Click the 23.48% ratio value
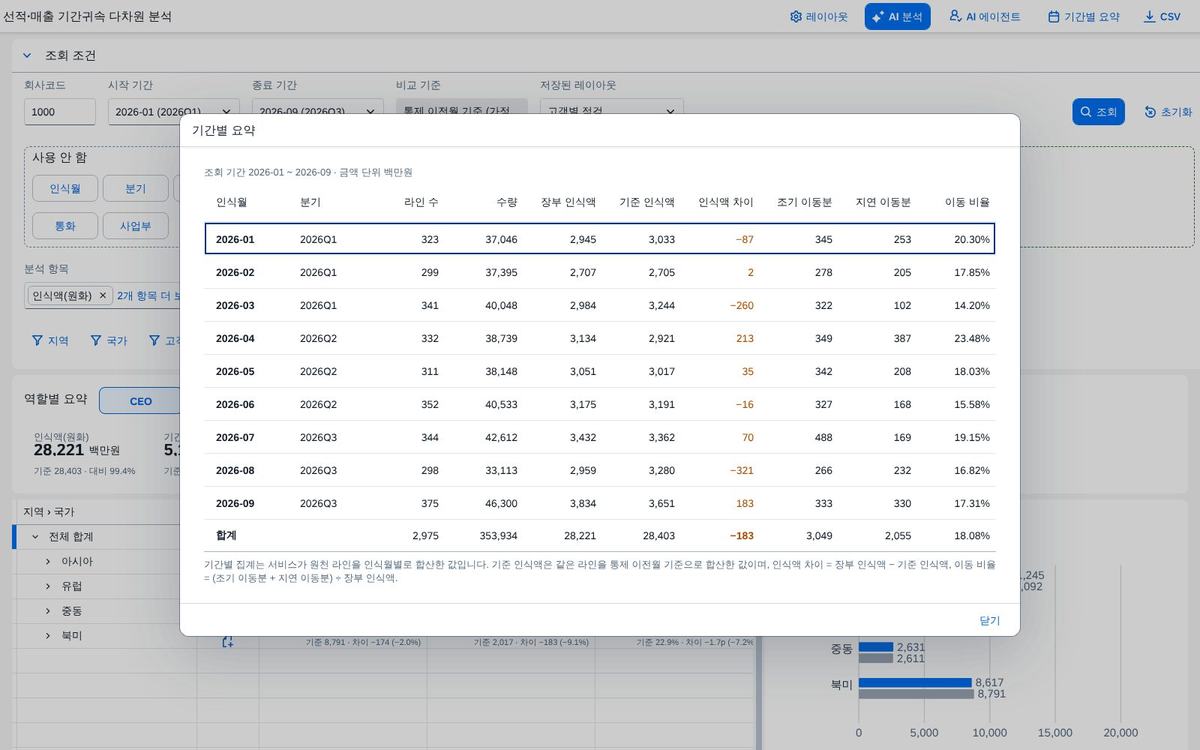1200x750 pixels. pos(972,339)
